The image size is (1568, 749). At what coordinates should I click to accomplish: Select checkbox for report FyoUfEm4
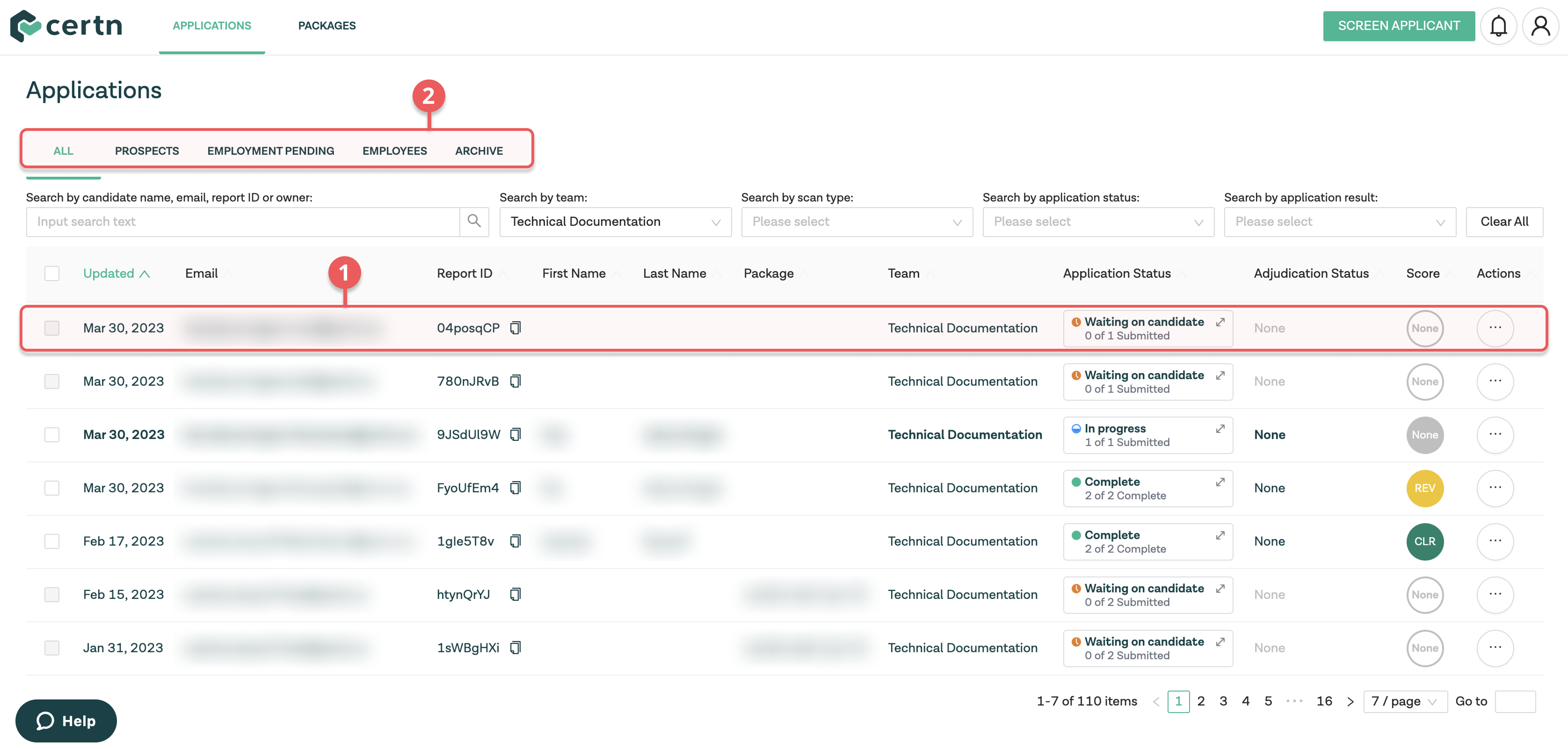point(52,488)
